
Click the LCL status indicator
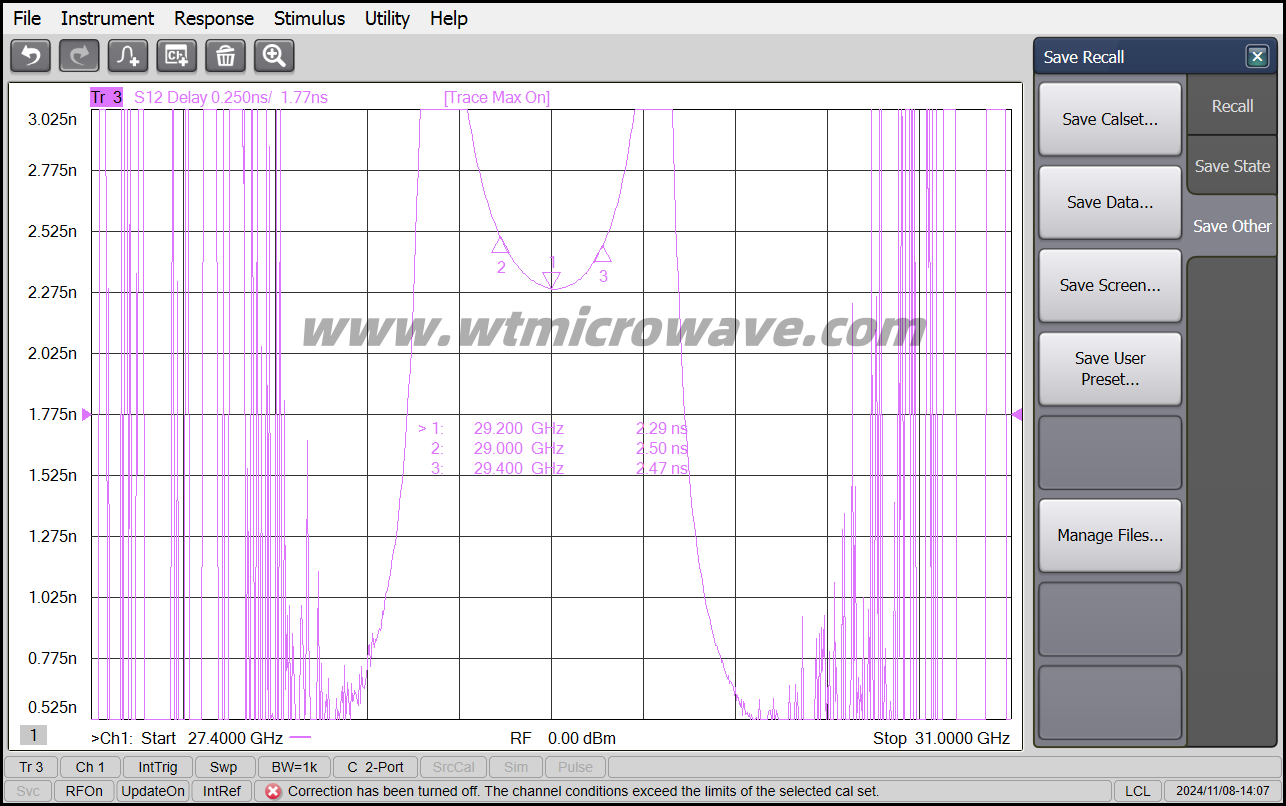1137,791
